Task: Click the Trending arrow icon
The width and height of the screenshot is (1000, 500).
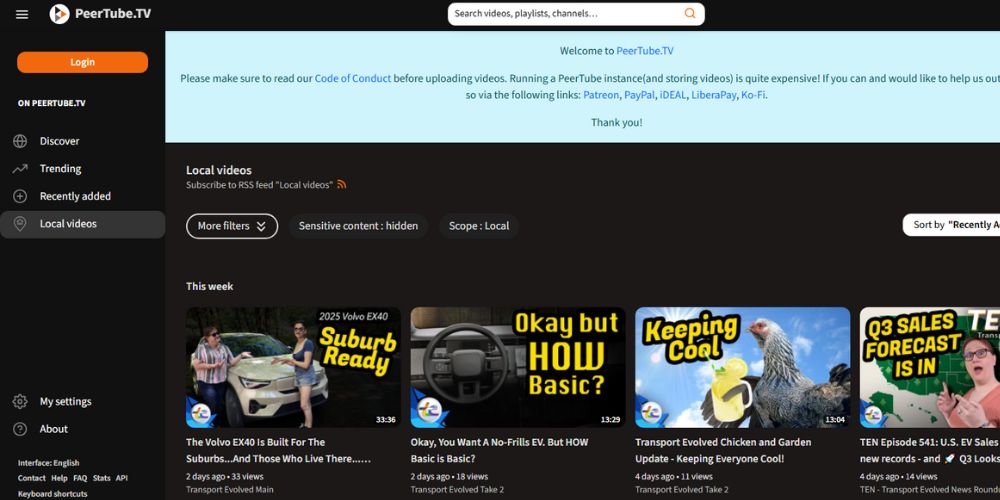Action: point(20,168)
